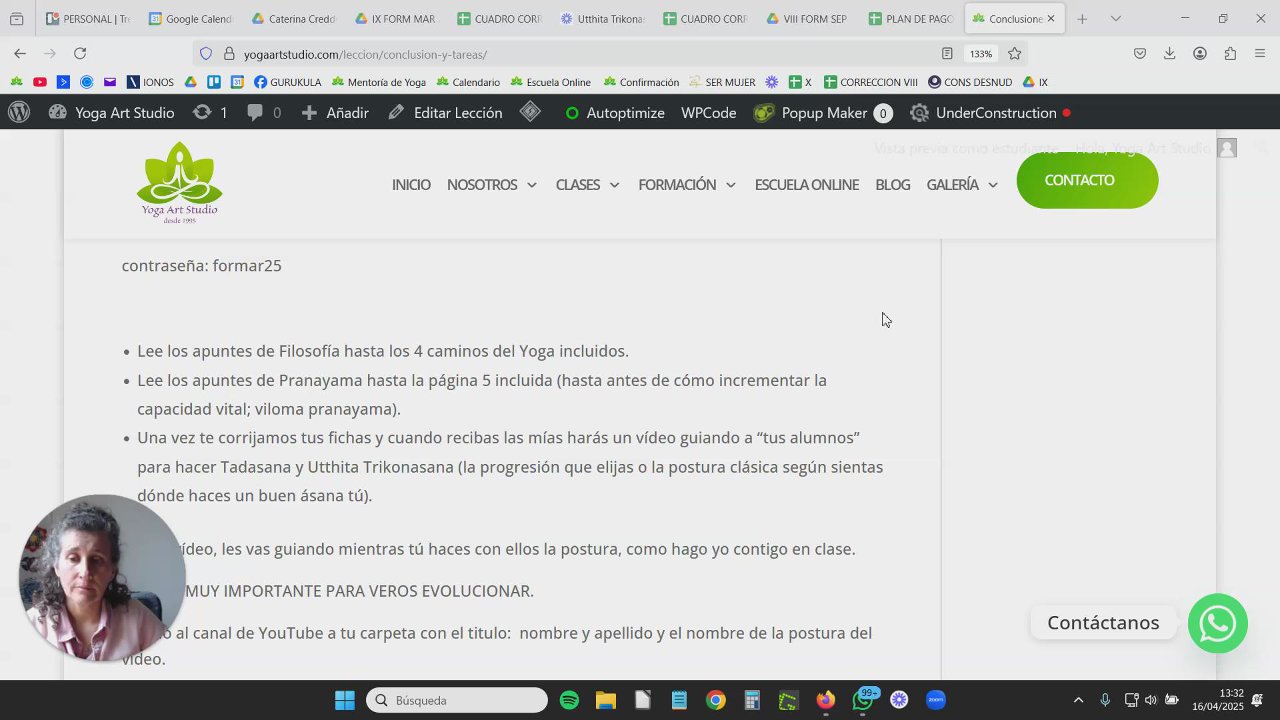Click Editar Lección in admin bar
The width and height of the screenshot is (1280, 720).
coord(445,113)
